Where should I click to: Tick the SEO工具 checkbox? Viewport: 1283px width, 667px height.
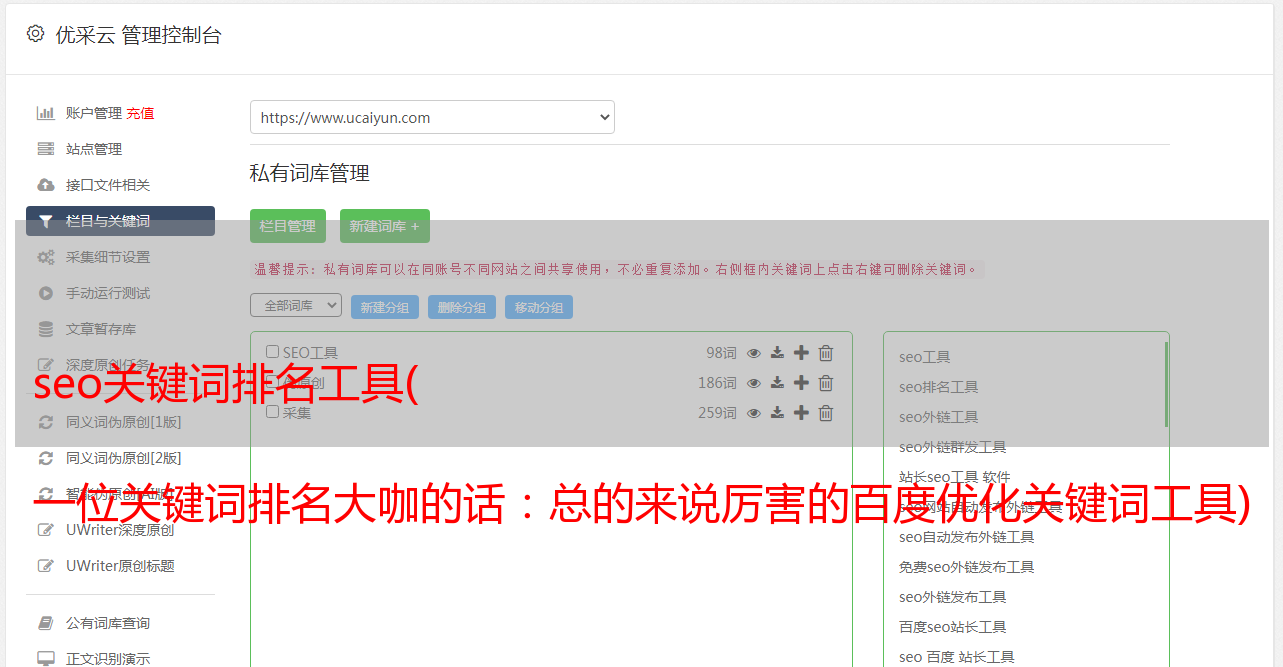click(272, 352)
